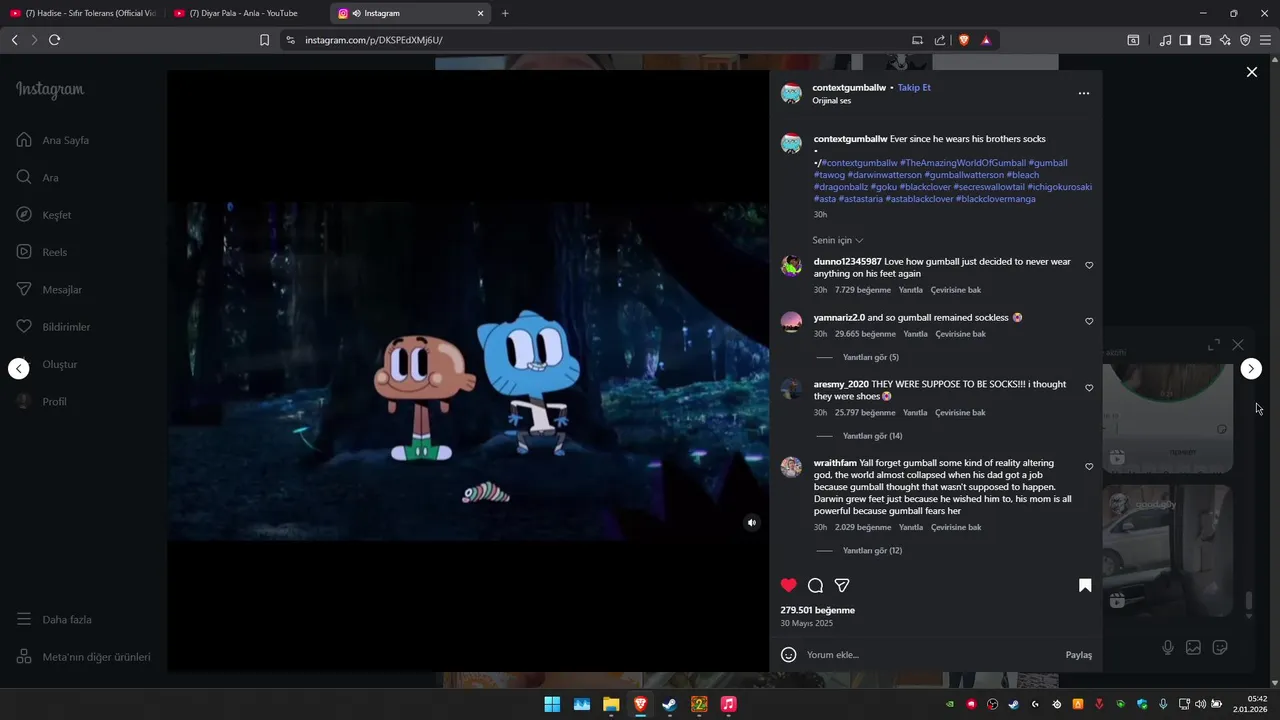Click the cartoon video to pause
Screen dimensions: 1280x720
click(x=467, y=370)
